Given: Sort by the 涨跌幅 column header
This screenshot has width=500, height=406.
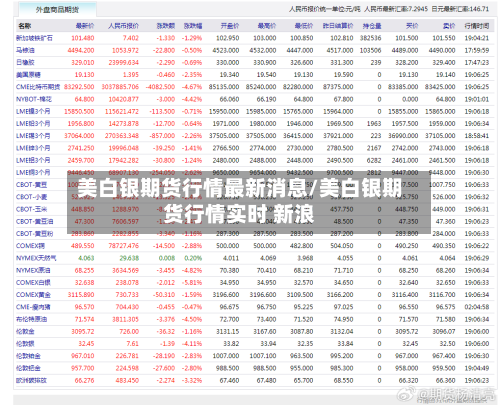Looking at the screenshot, I should click(x=193, y=26).
